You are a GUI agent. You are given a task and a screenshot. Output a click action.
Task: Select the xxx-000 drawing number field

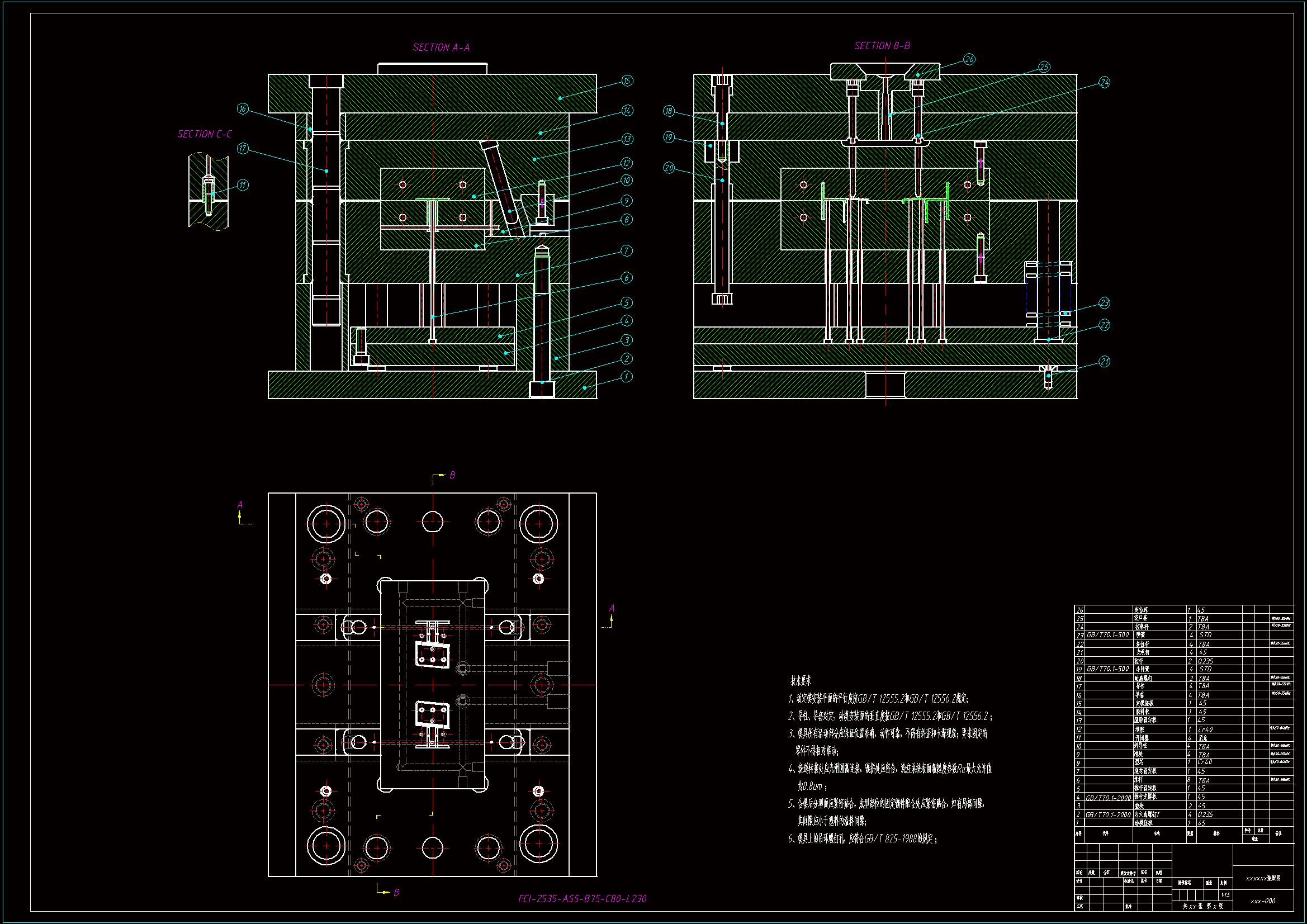(1262, 901)
